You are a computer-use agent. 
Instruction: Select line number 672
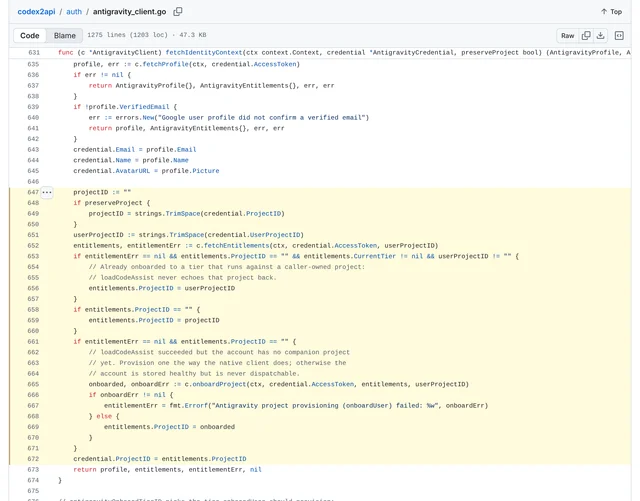33,459
